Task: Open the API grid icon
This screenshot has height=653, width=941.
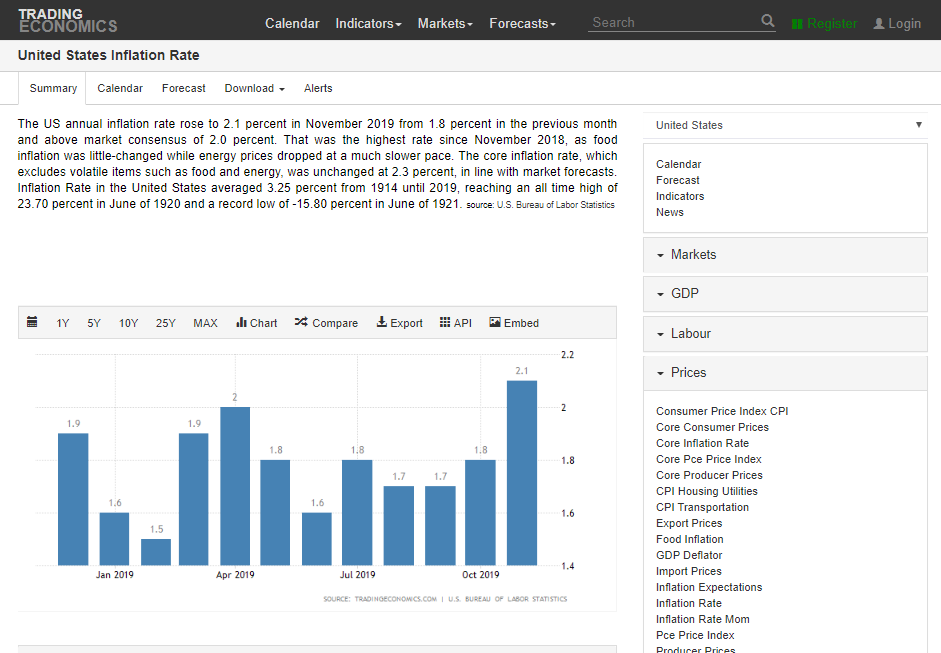Action: (445, 323)
